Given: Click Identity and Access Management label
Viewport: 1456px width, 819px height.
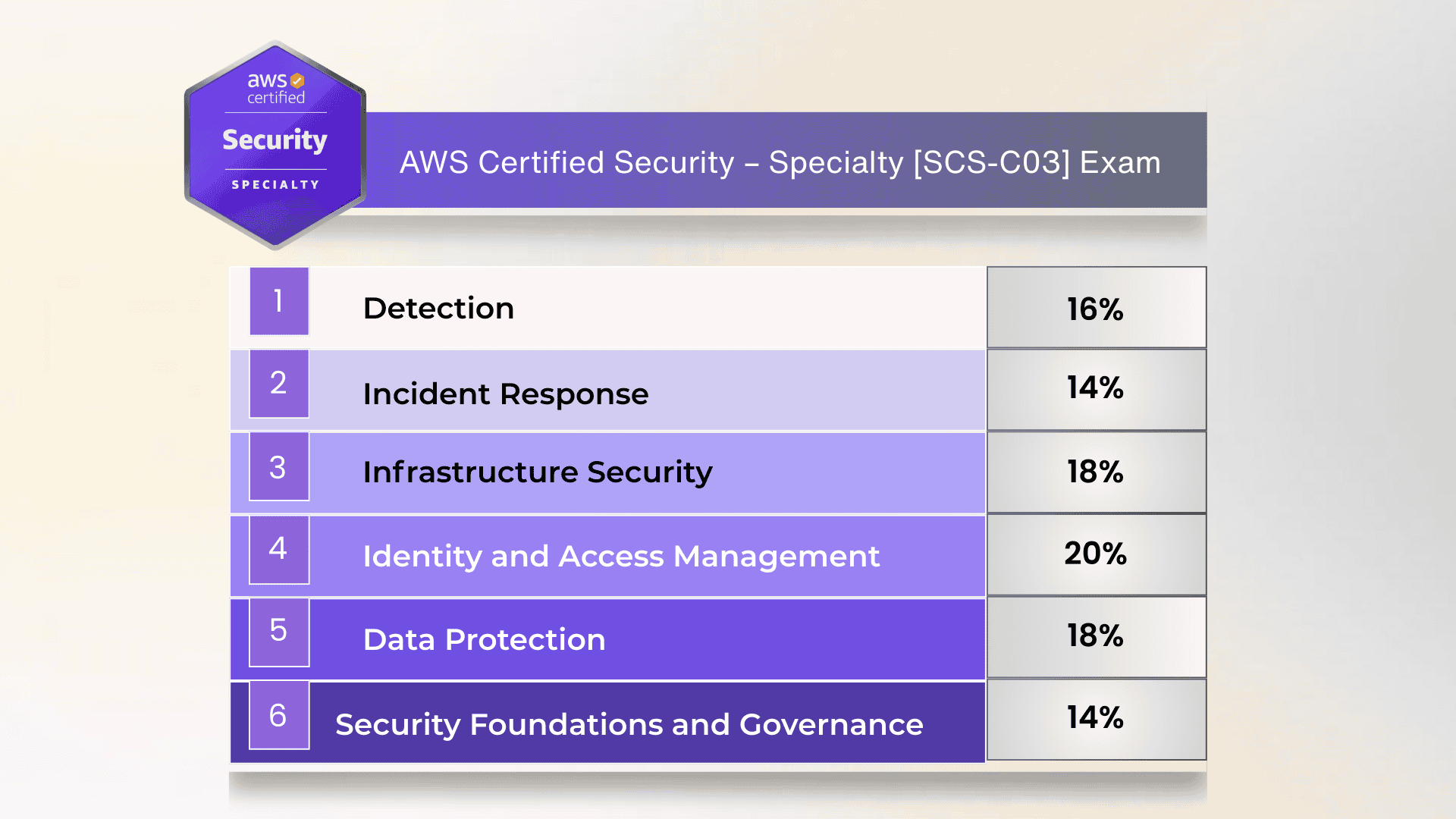Looking at the screenshot, I should coord(621,556).
